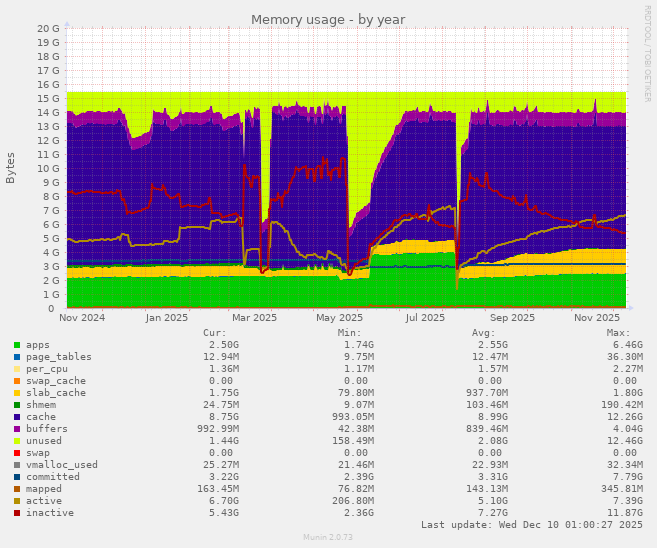Click the 'Sep 2025' x-axis label
The image size is (657, 548).
512,318
